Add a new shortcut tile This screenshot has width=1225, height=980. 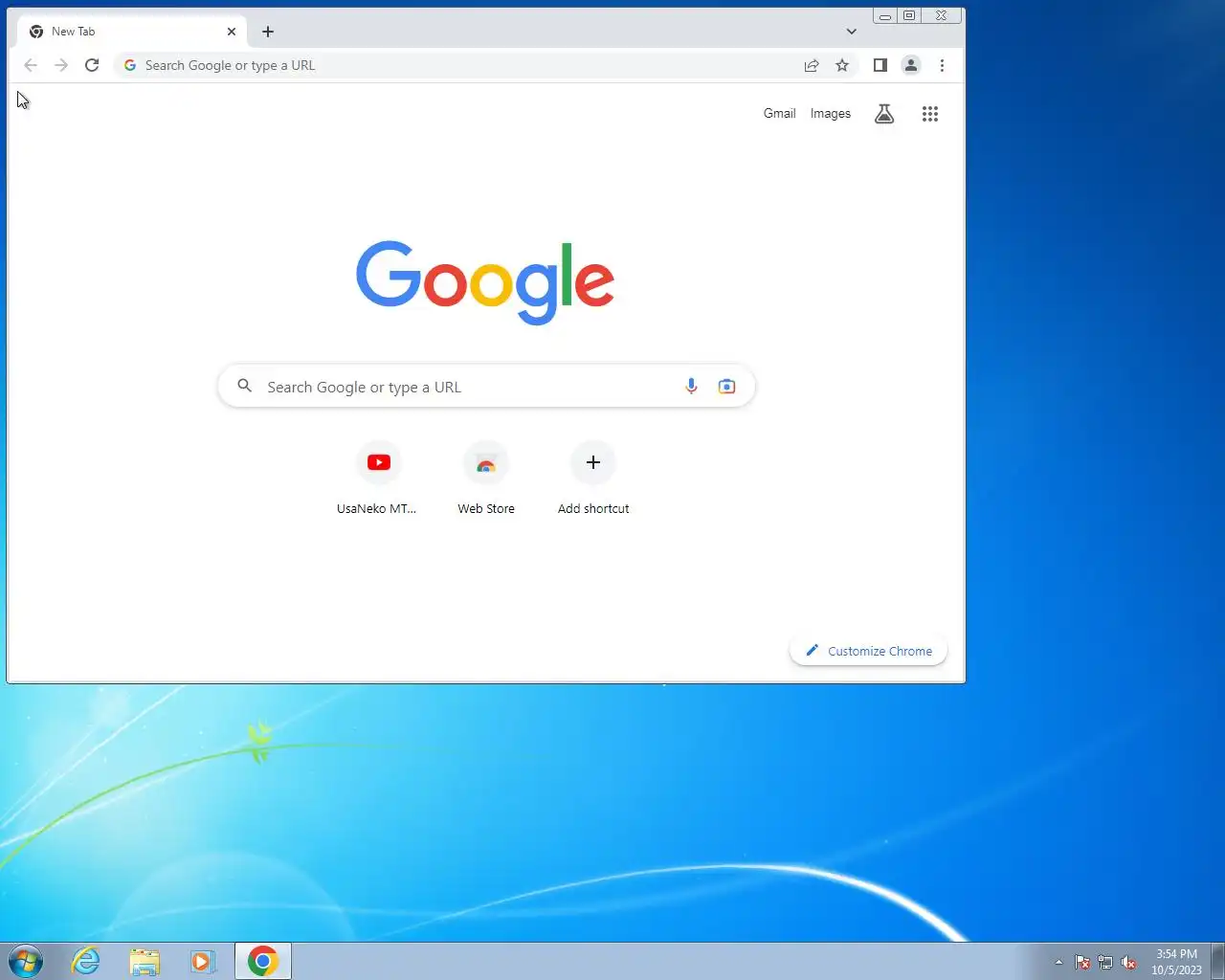593,479
